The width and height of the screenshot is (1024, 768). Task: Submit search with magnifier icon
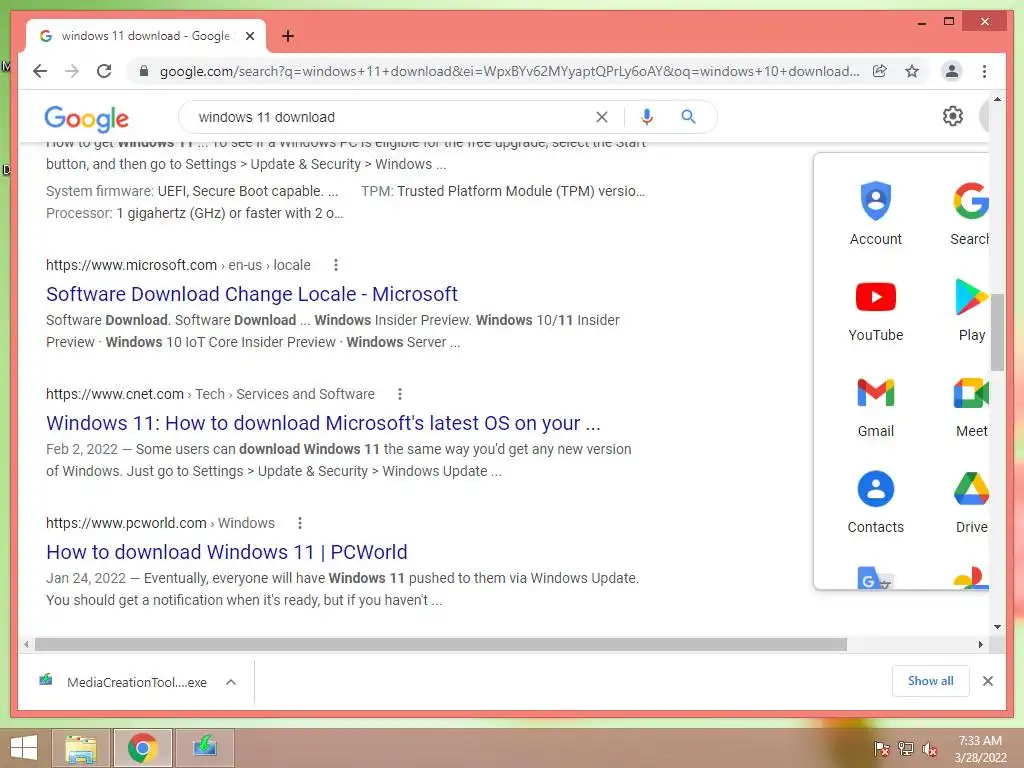point(688,117)
